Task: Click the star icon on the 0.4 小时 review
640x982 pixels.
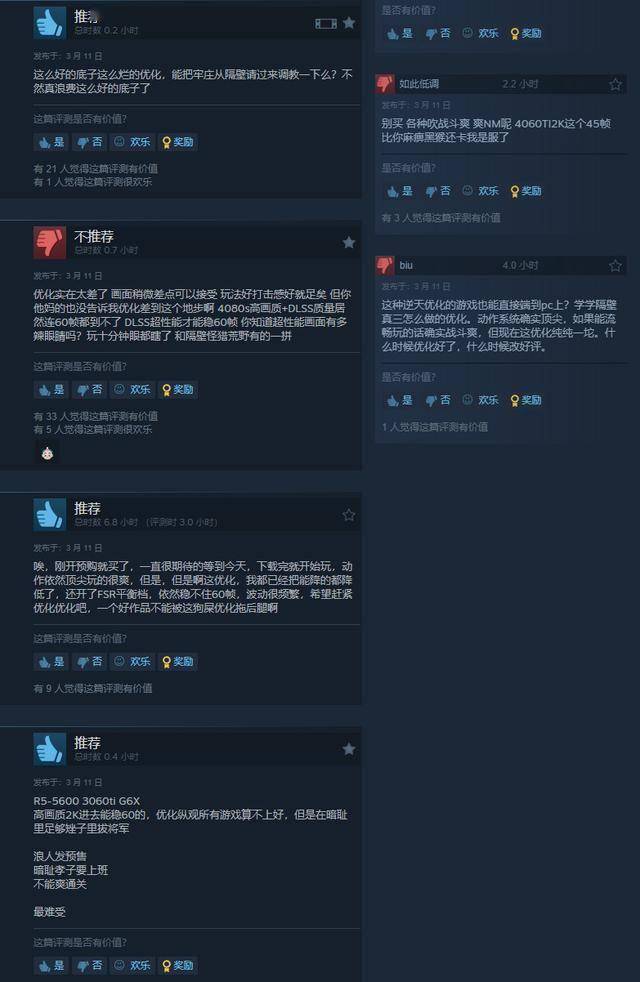Action: point(349,749)
